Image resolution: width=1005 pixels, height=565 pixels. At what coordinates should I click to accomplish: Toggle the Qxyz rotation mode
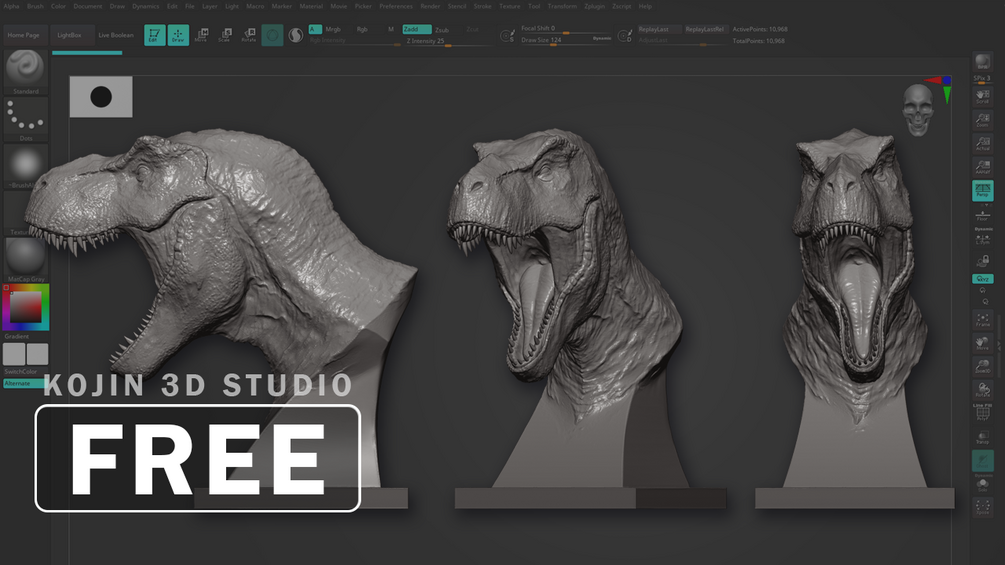[982, 279]
